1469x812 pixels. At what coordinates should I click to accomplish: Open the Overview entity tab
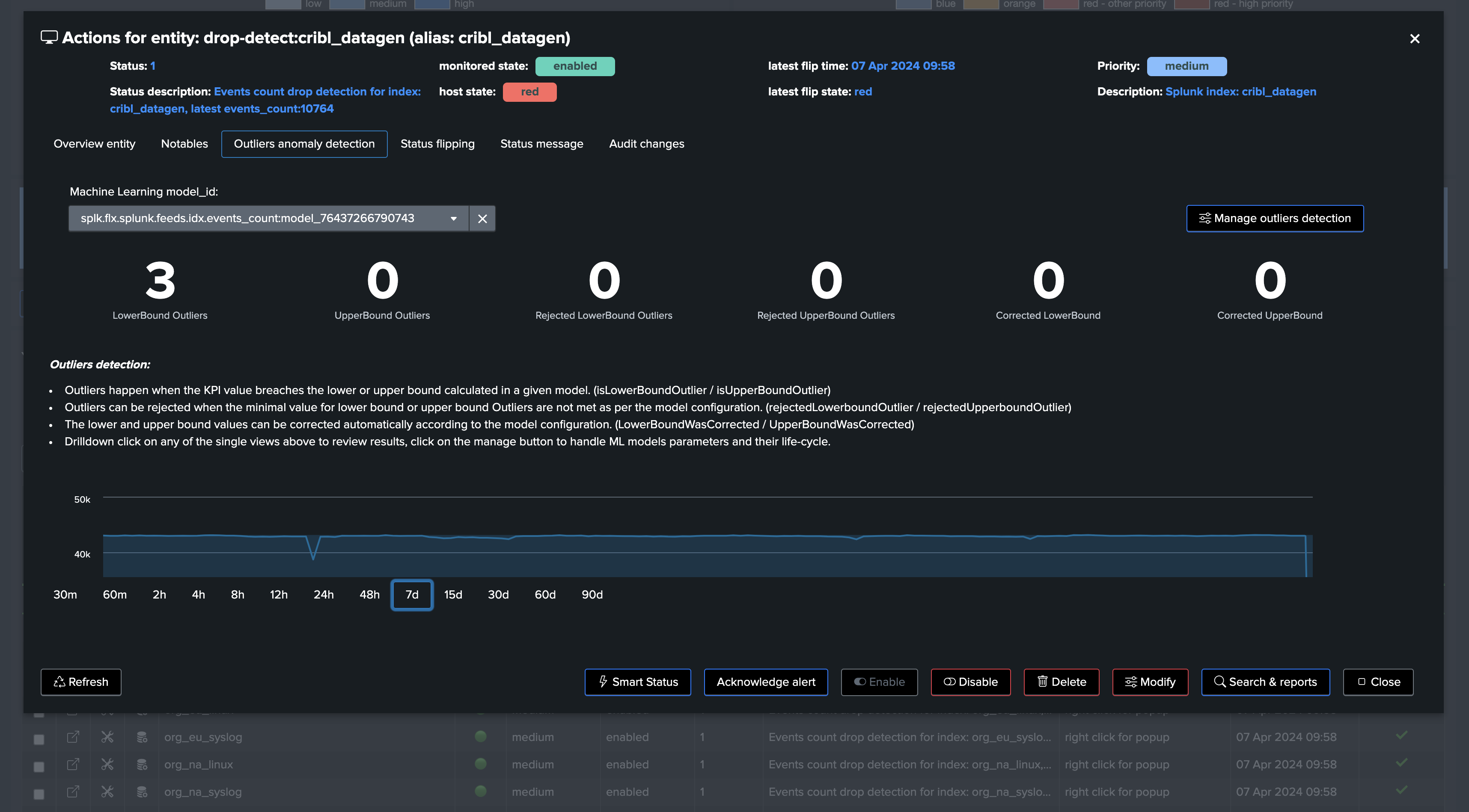click(x=94, y=144)
